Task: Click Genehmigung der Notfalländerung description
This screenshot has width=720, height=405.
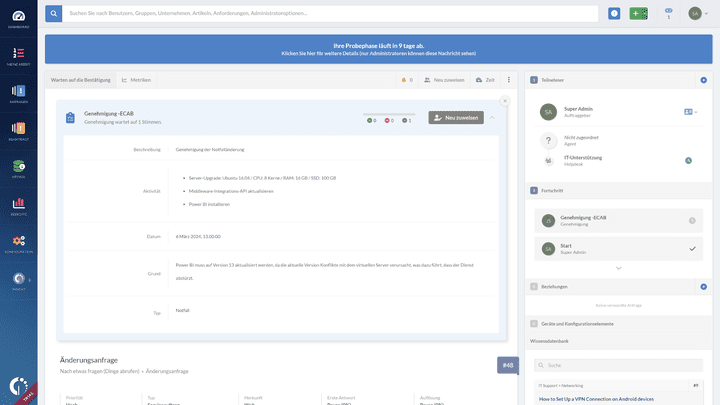Action: (x=210, y=150)
